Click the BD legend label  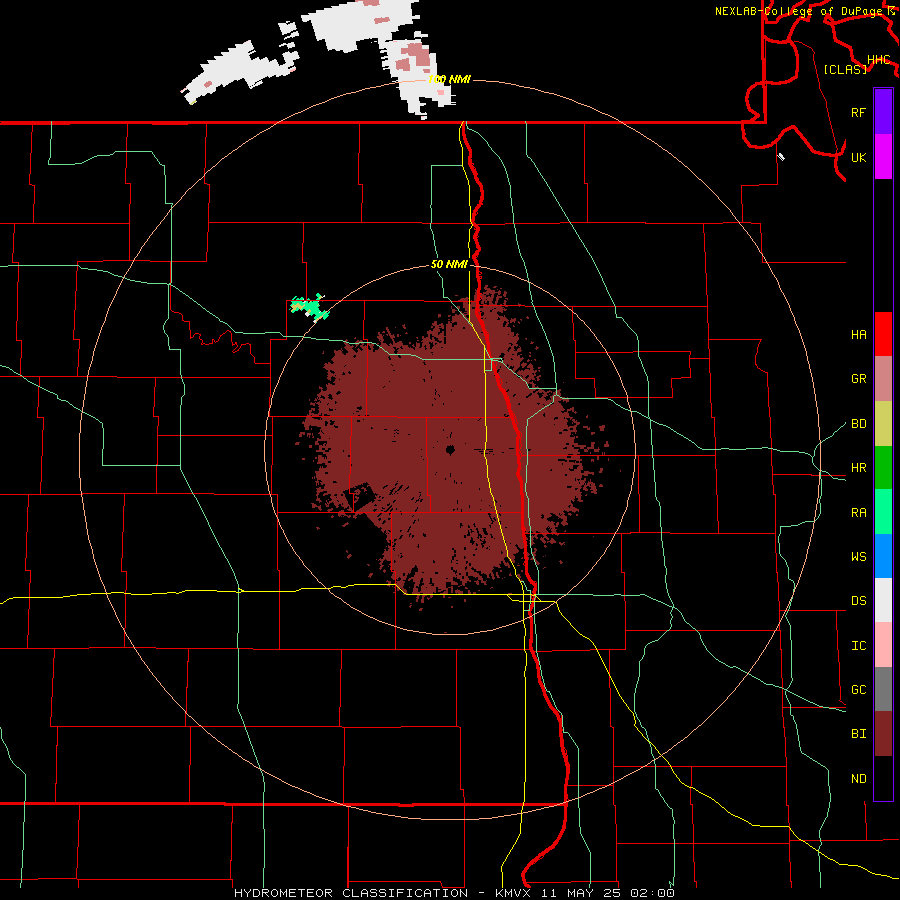[858, 424]
